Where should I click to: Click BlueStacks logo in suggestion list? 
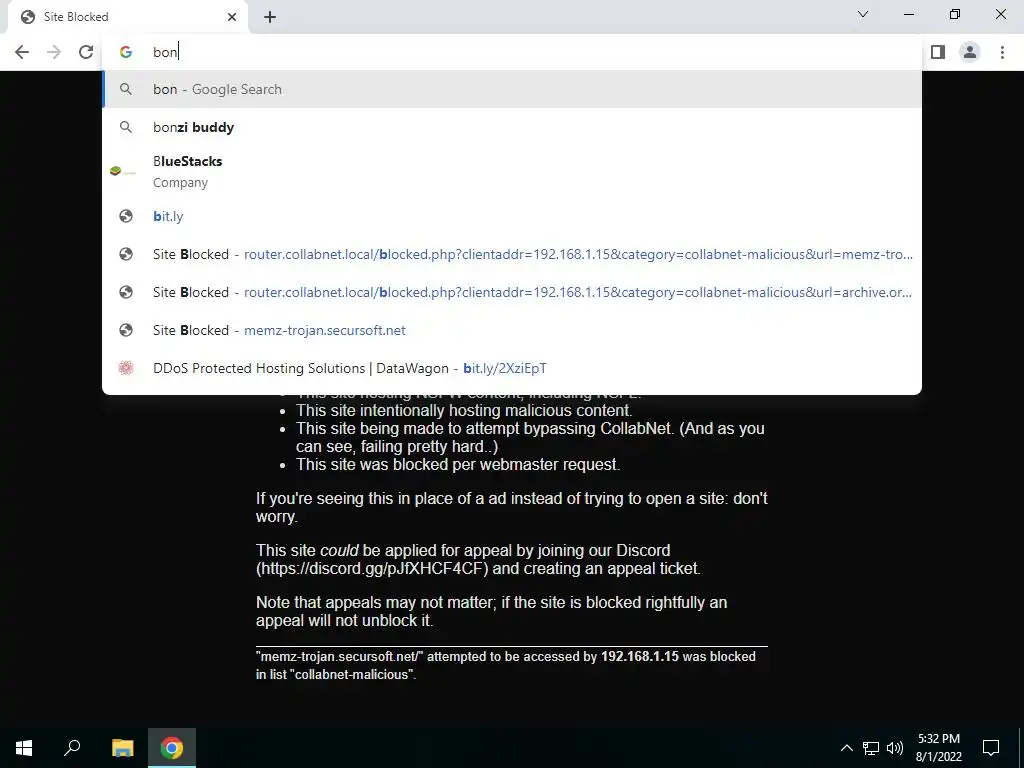tap(122, 171)
